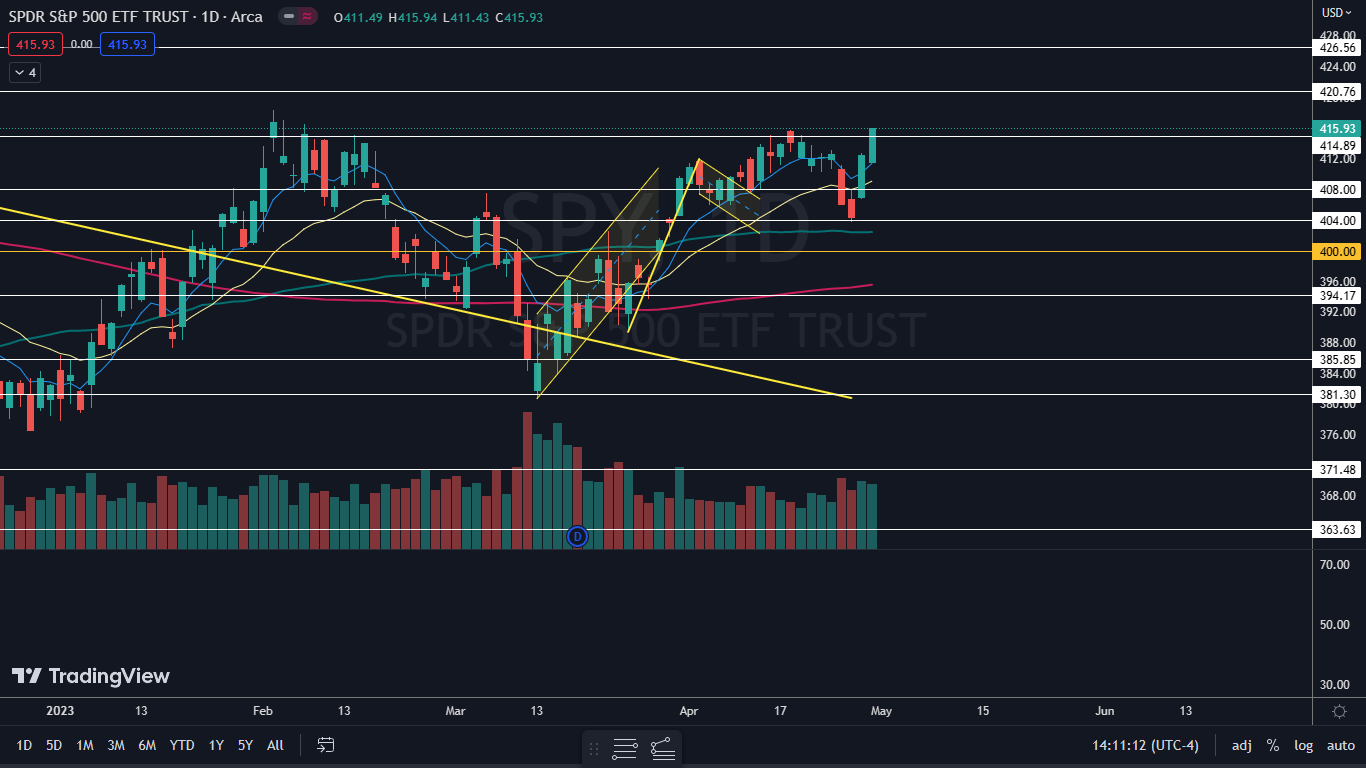Select the 5Y time range

[245, 745]
